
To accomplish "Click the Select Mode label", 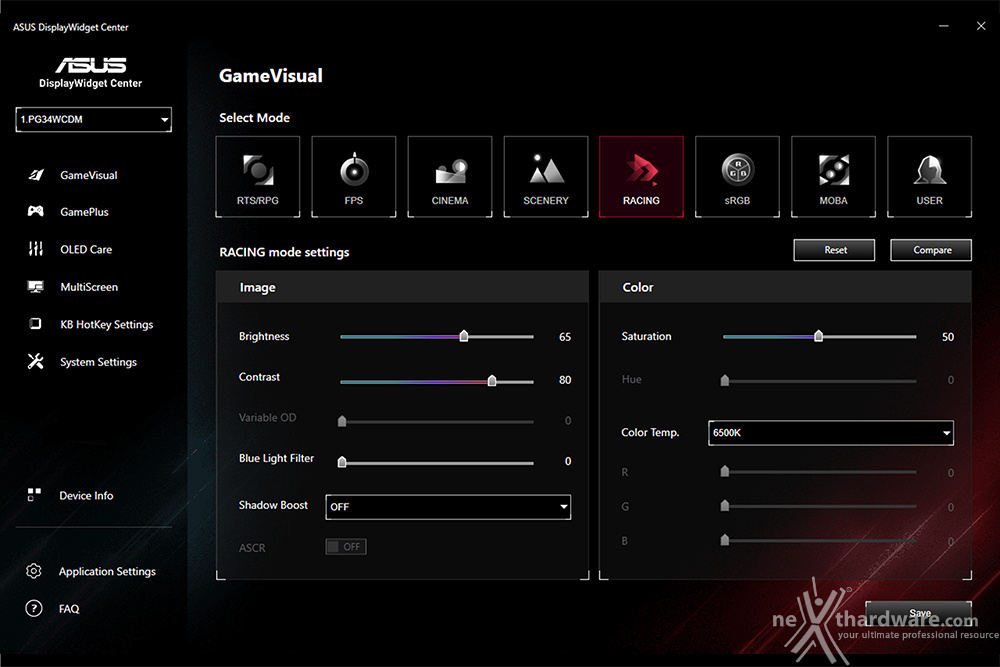I will pyautogui.click(x=254, y=118).
